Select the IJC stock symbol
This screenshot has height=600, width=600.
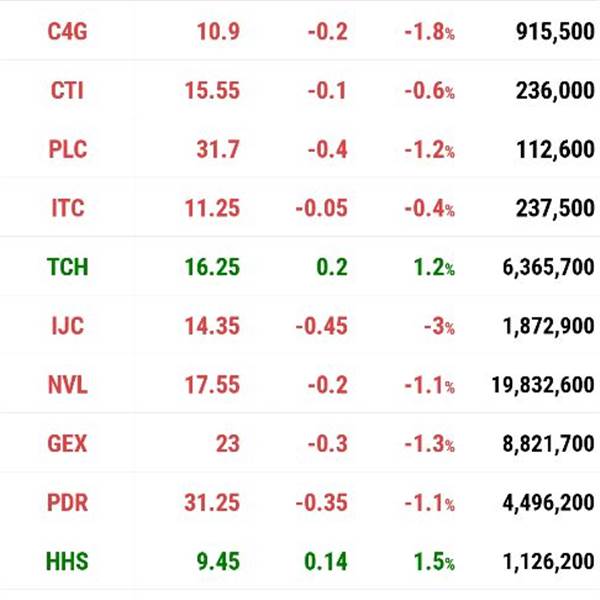coord(68,326)
